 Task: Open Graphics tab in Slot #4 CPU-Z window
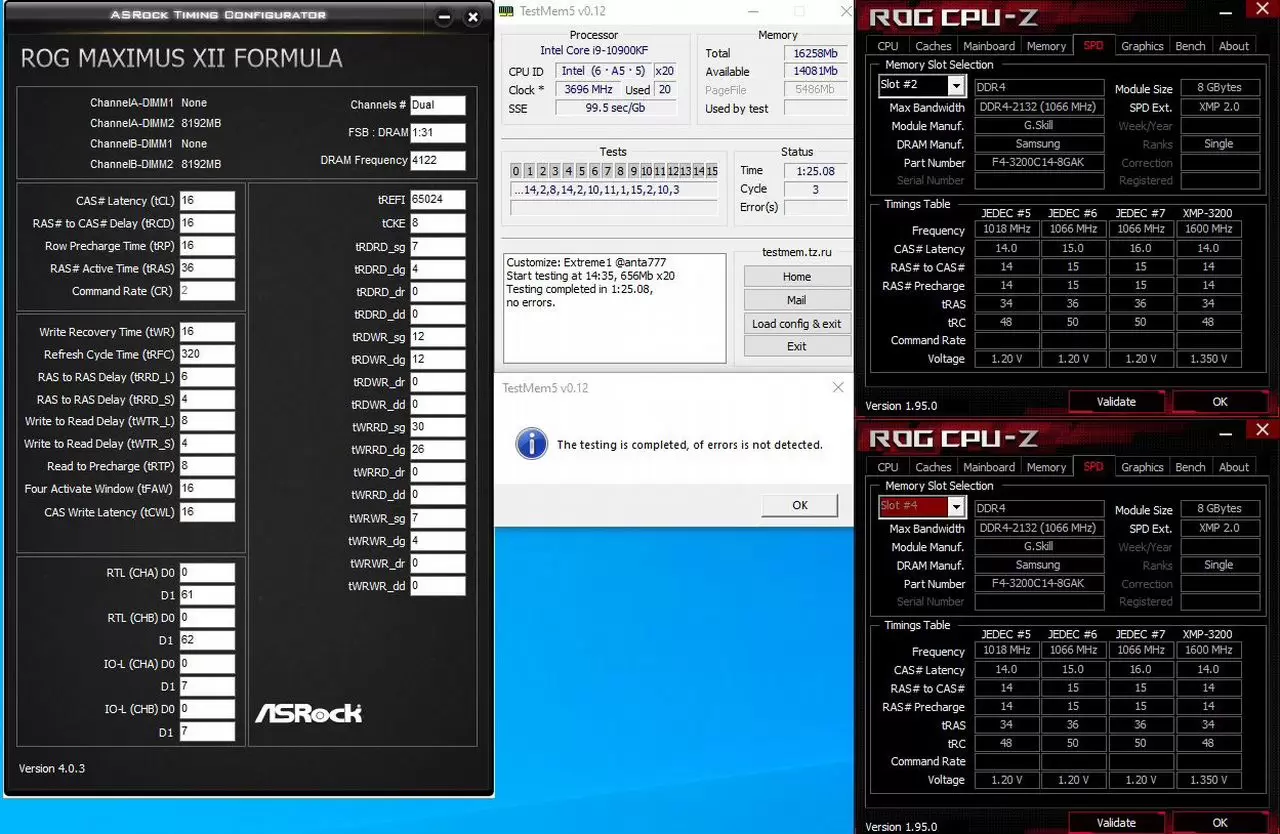[x=1142, y=467]
